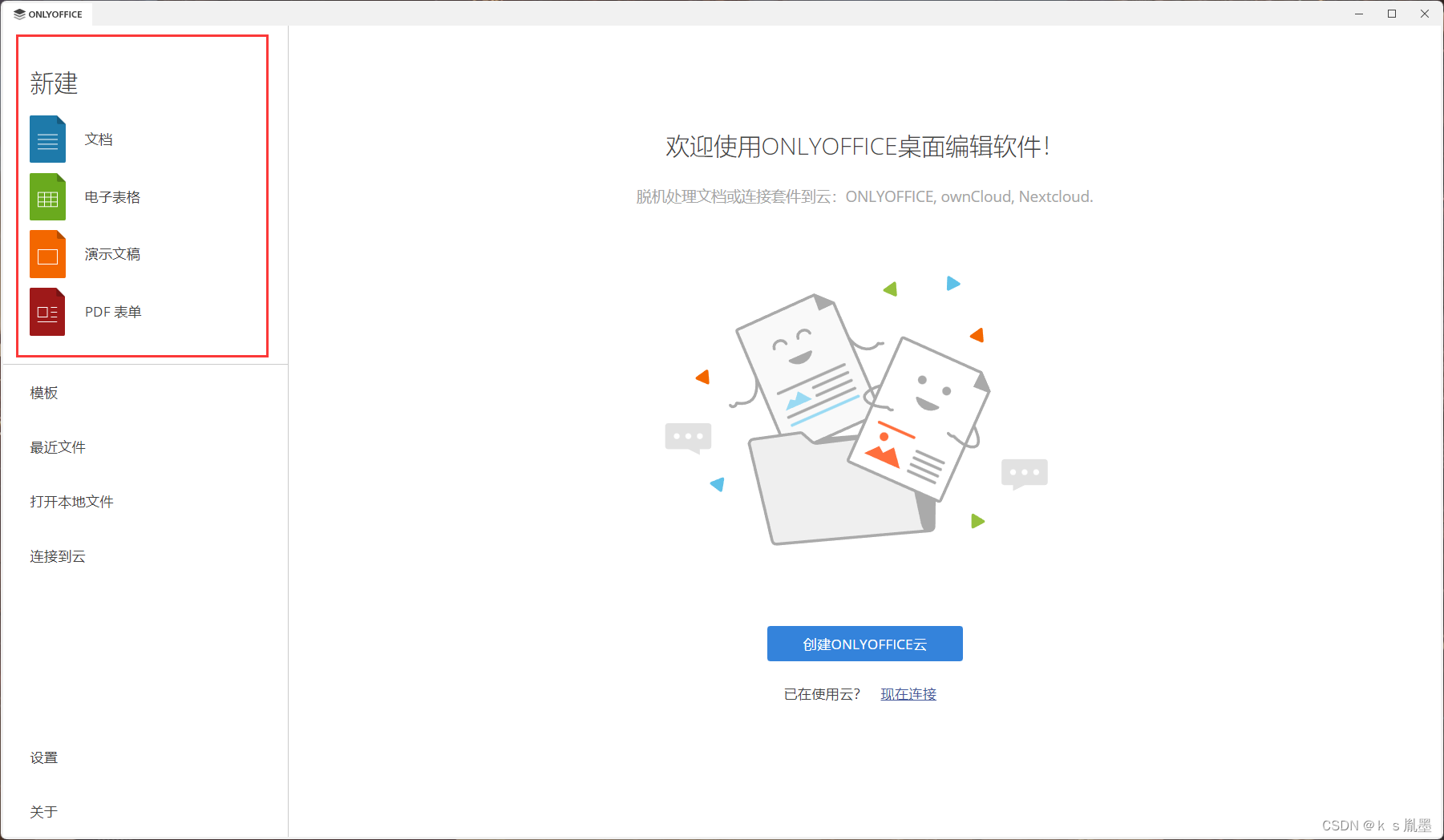Select 打开本地文件 in sidebar

point(71,502)
